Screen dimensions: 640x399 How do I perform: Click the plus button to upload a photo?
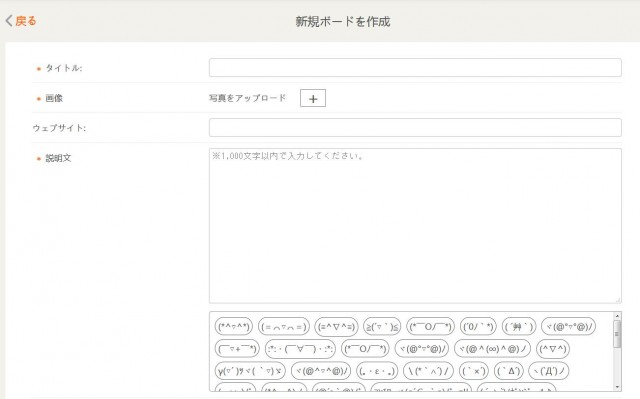(x=313, y=98)
